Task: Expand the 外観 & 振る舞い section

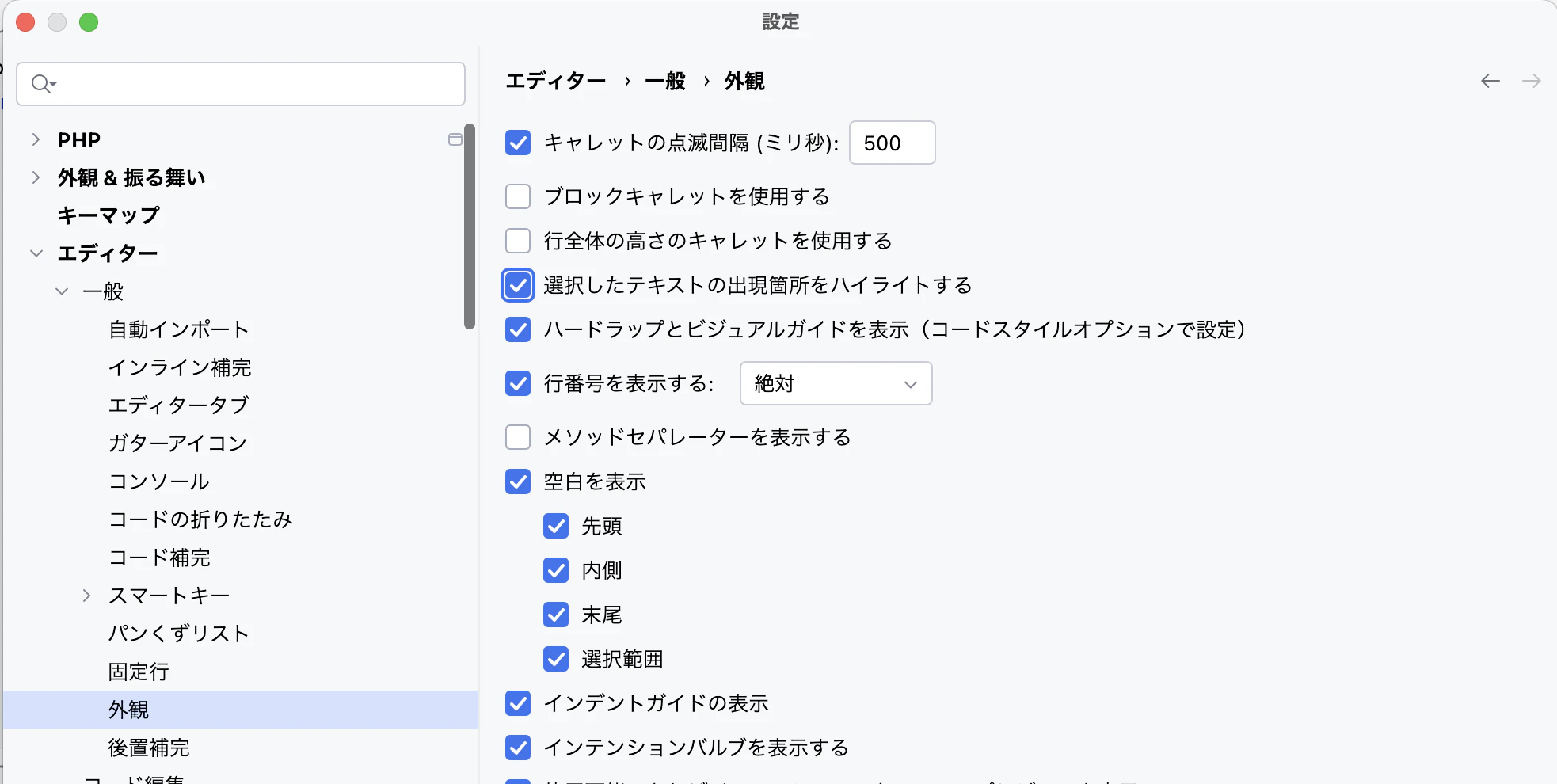Action: tap(36, 177)
